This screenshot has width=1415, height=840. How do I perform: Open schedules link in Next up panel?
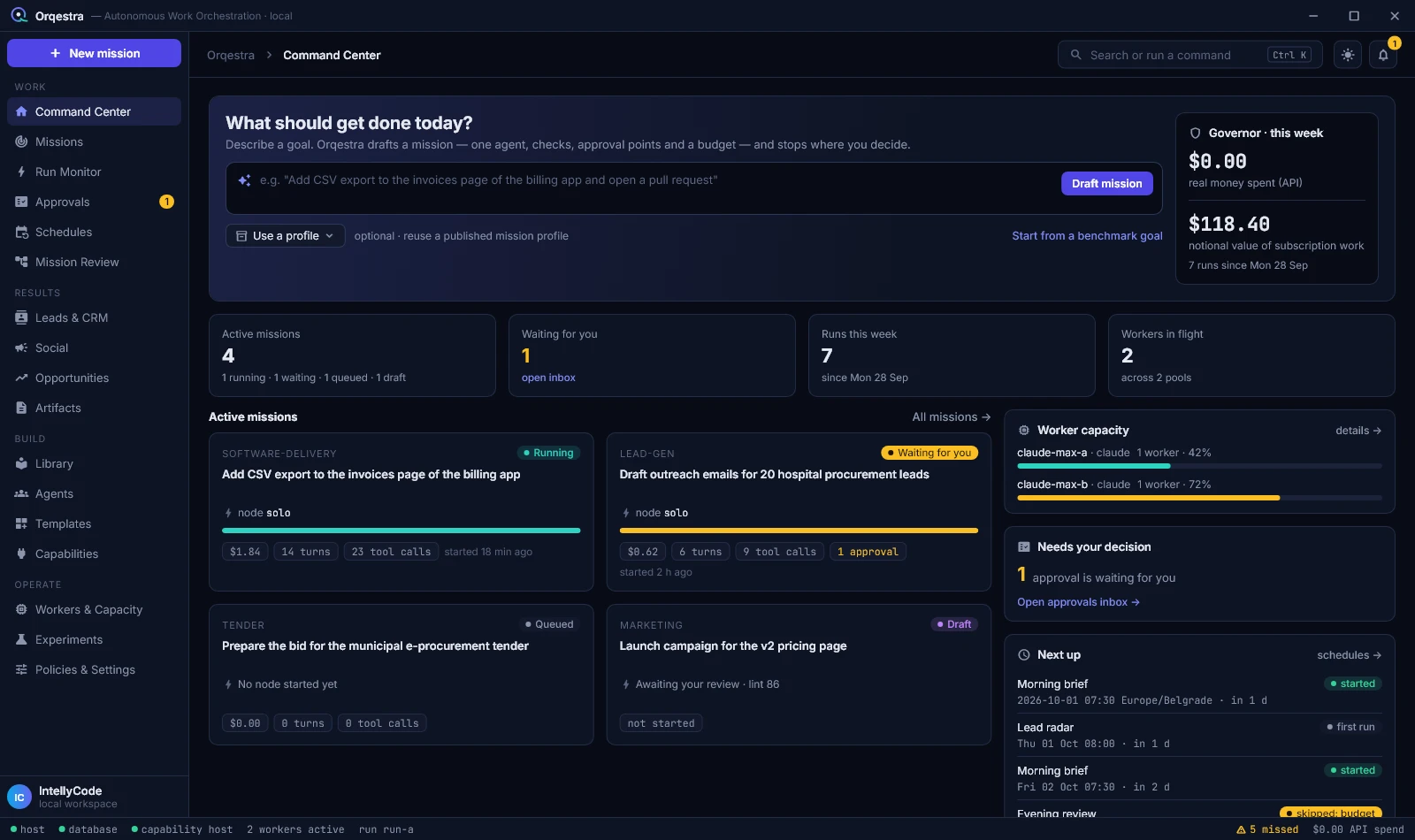(1349, 655)
